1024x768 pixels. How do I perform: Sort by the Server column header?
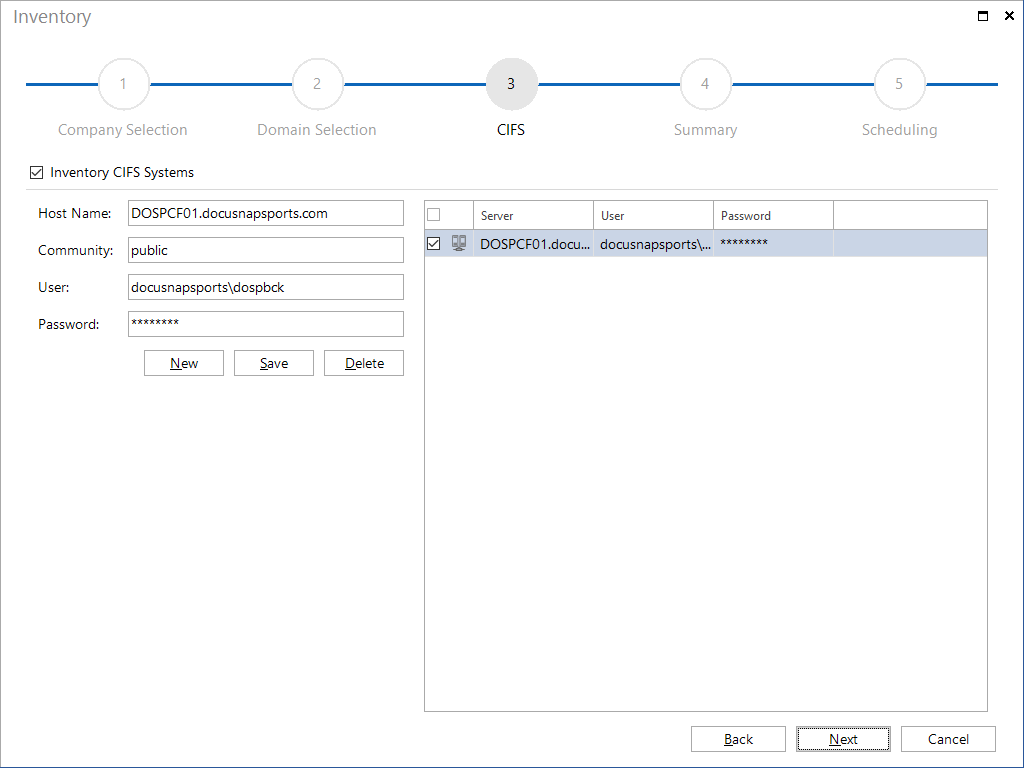(534, 216)
